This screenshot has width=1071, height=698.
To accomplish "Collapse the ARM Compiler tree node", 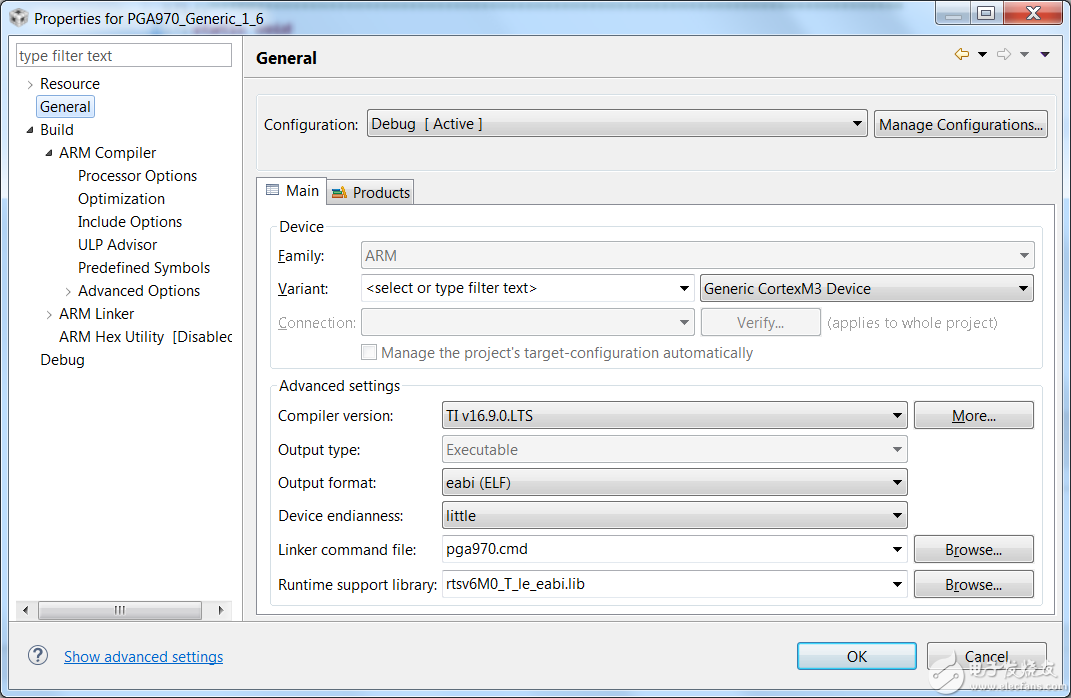I will click(x=49, y=153).
